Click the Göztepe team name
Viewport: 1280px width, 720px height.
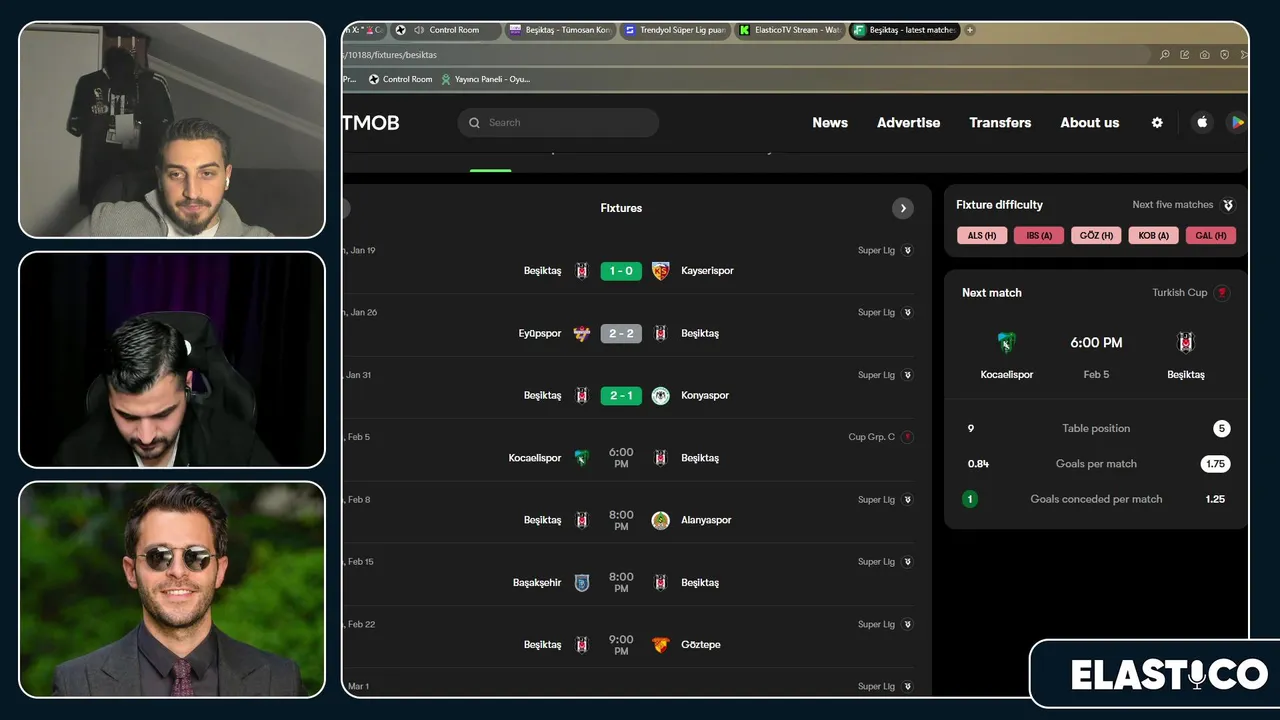(x=701, y=645)
